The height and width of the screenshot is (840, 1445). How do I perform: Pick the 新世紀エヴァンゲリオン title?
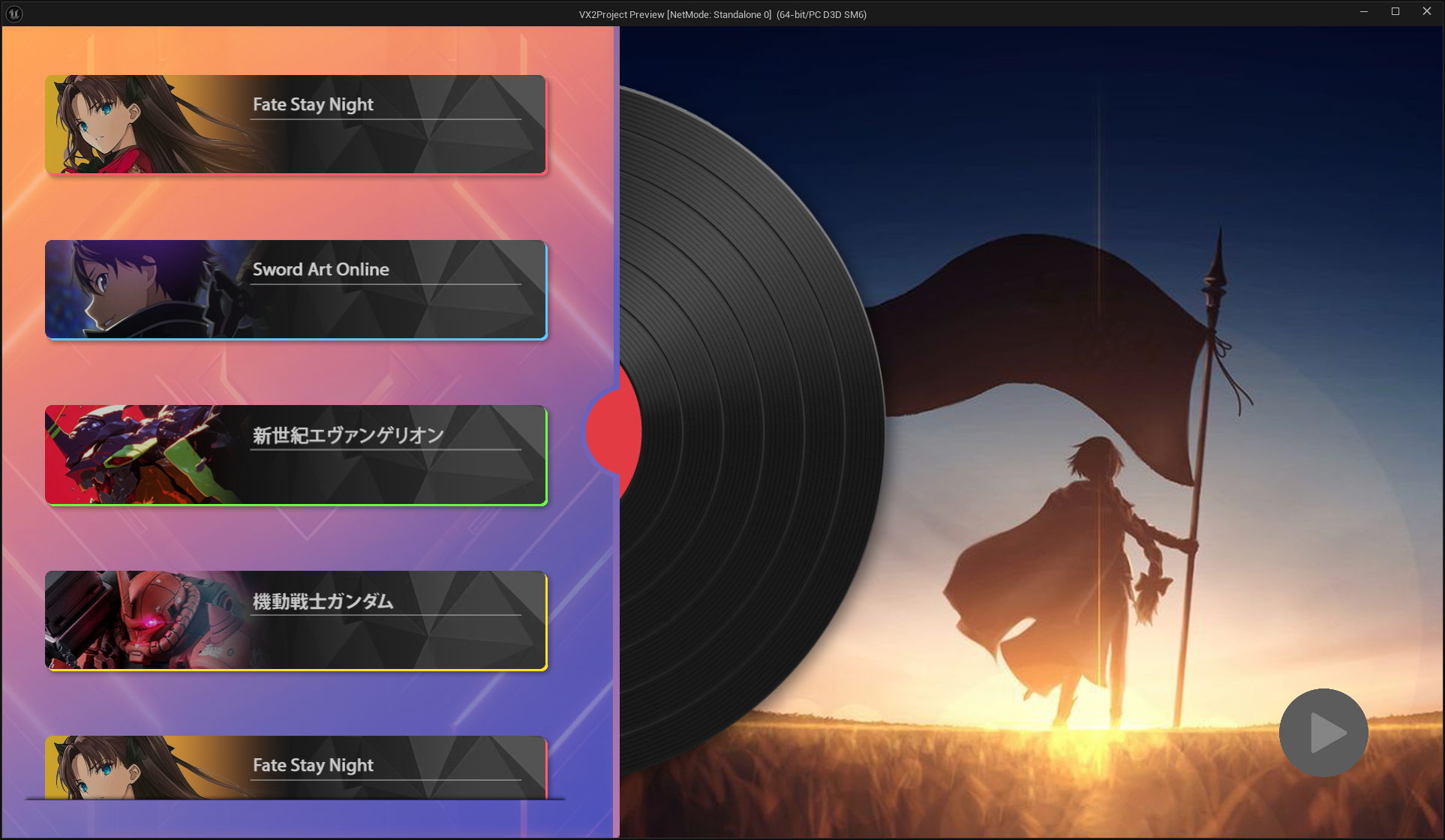pyautogui.click(x=348, y=435)
